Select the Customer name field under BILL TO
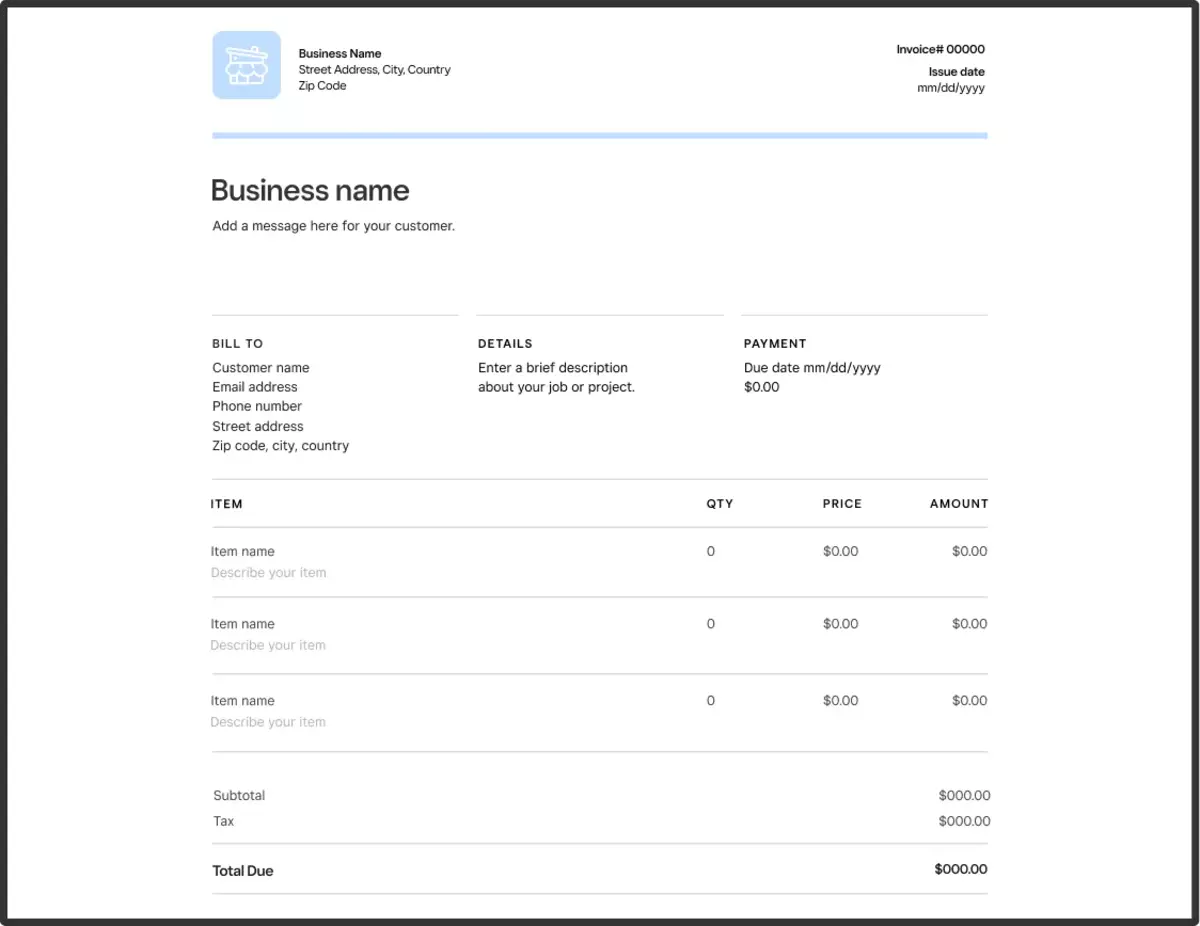1200x926 pixels. point(260,367)
